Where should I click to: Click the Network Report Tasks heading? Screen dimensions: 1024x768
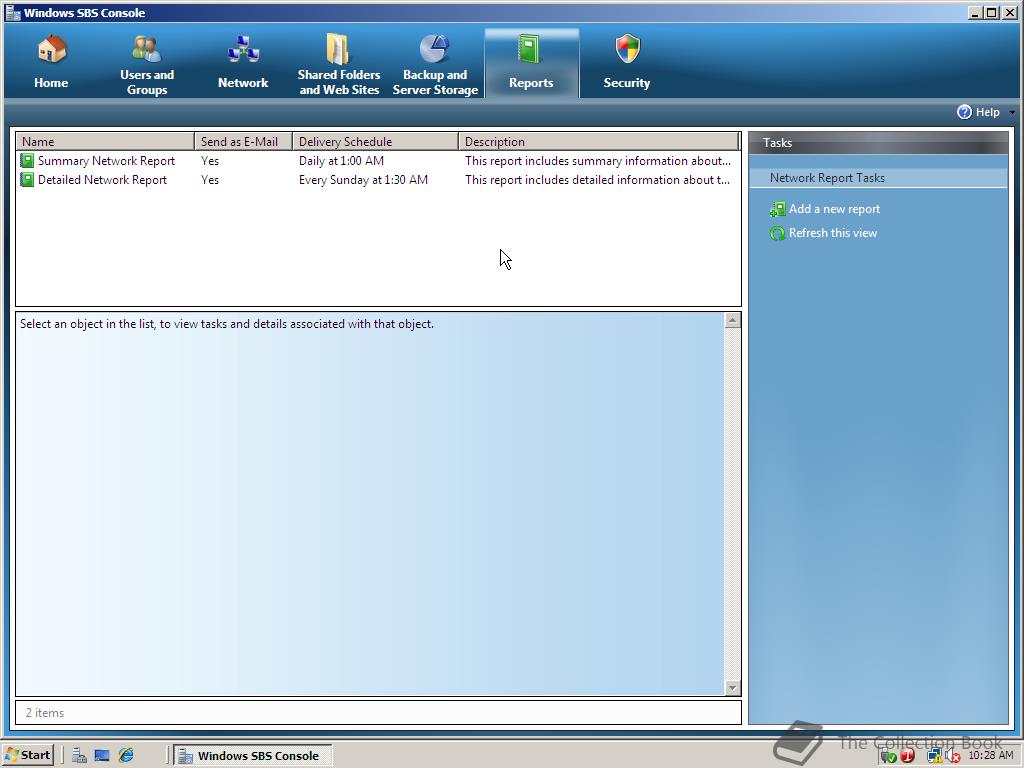(x=827, y=178)
